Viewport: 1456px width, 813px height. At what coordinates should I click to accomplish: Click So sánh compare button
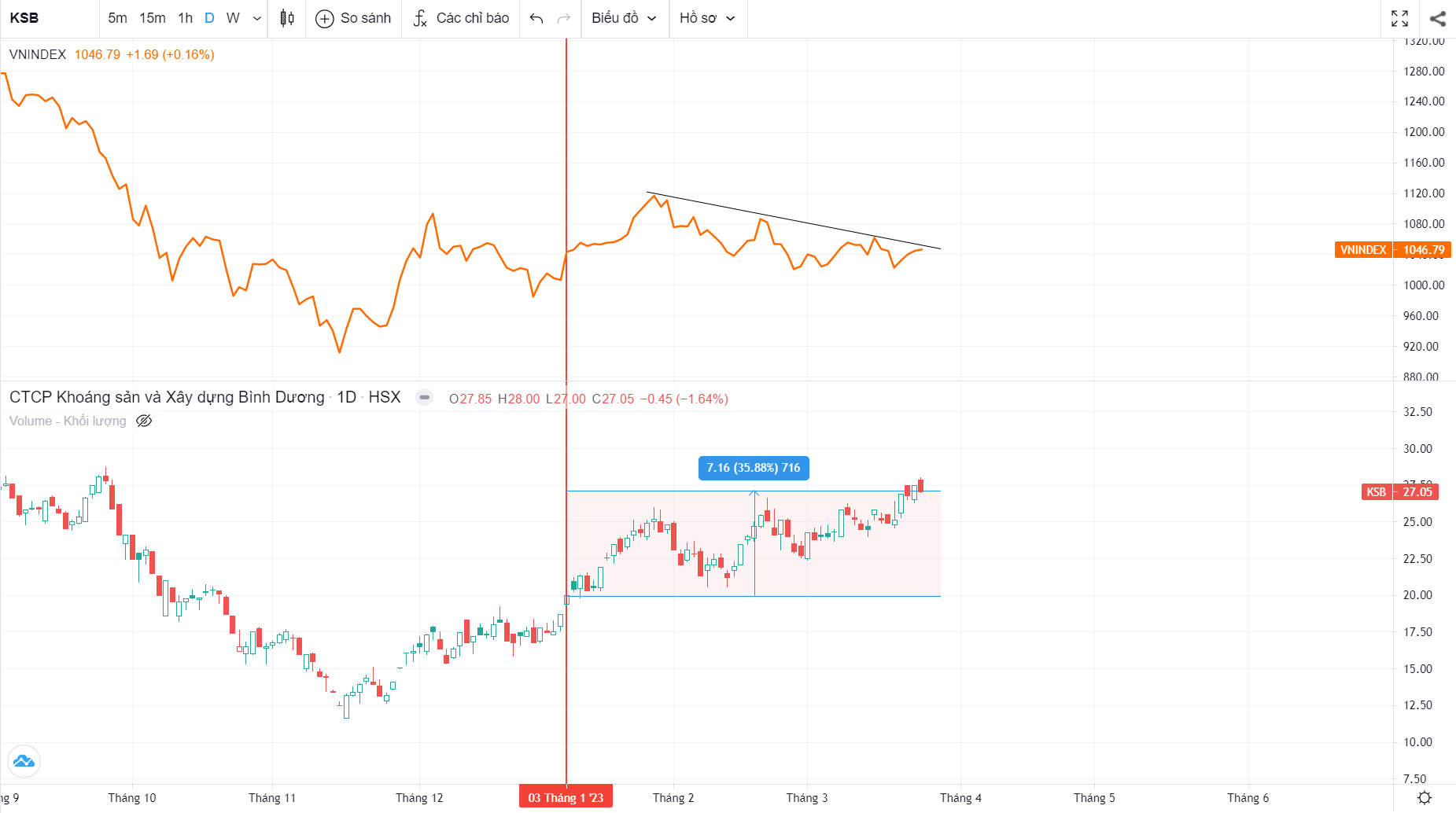pos(353,18)
